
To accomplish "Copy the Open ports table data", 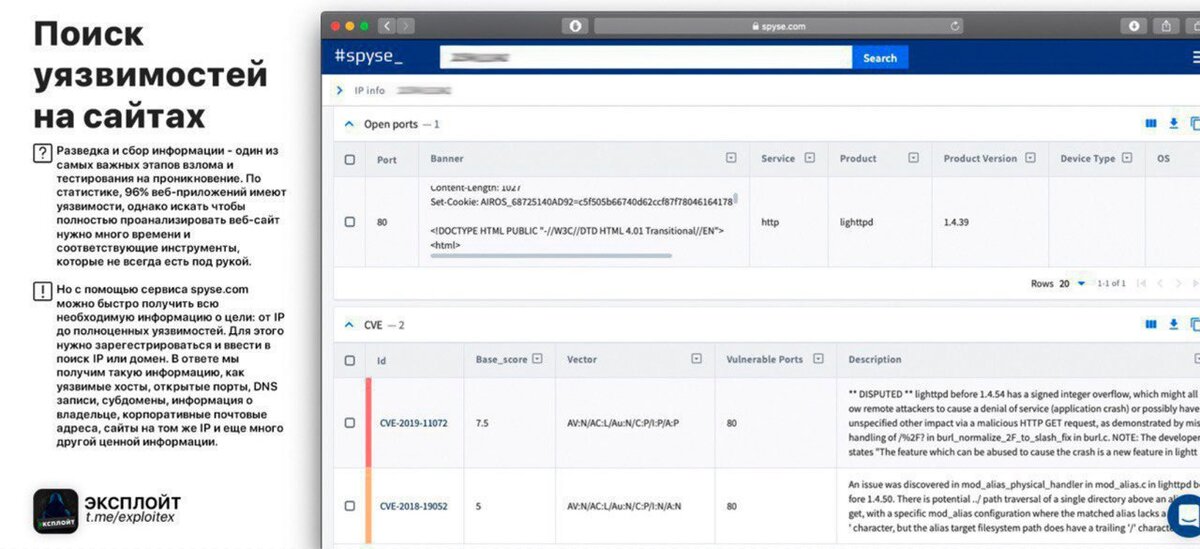I will click(x=1195, y=124).
